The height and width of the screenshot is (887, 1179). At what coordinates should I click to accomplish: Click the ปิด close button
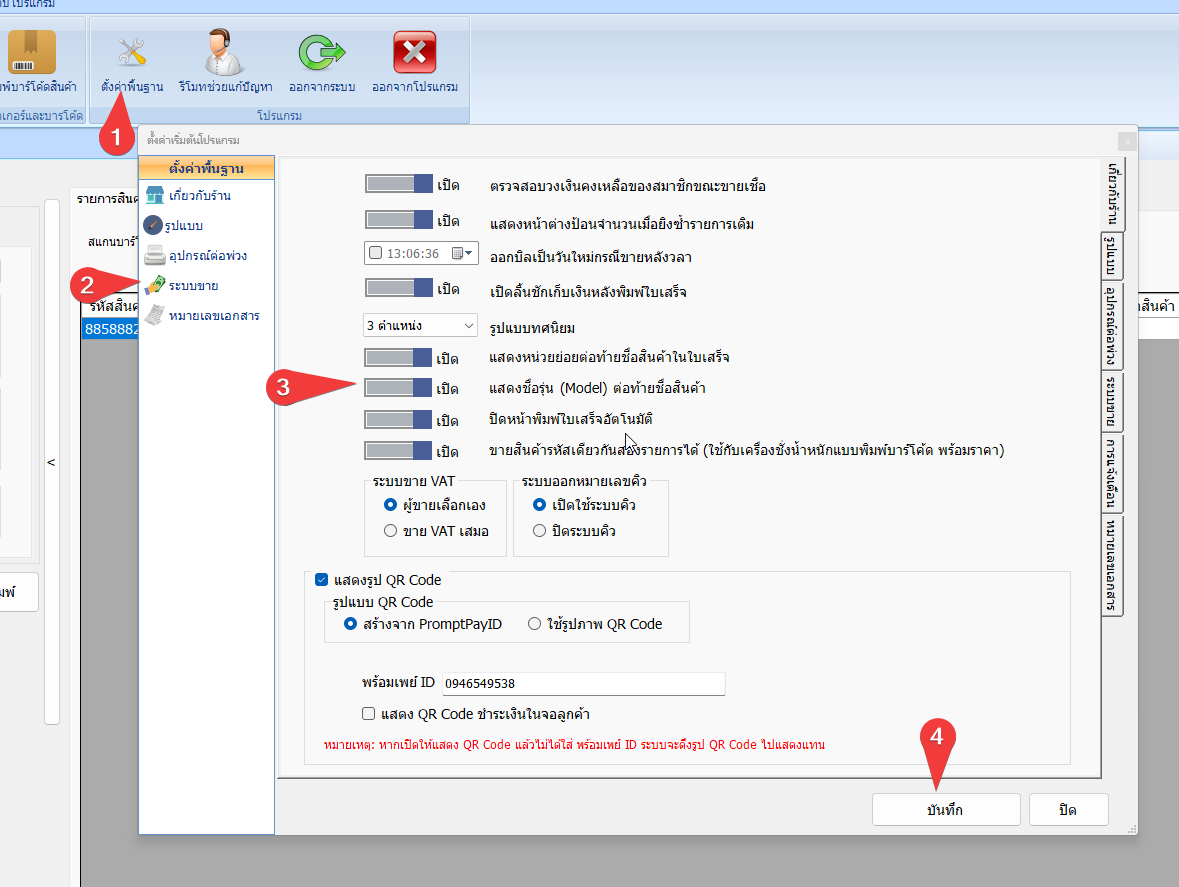[1068, 809]
